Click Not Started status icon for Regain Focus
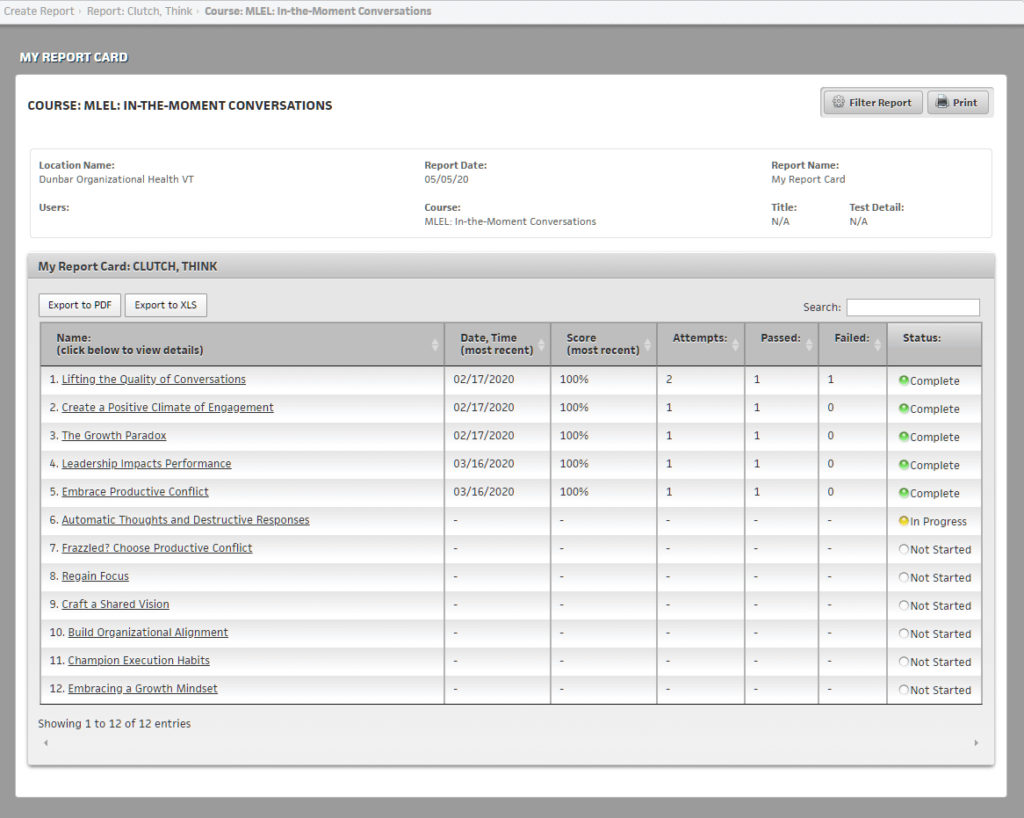Viewport: 1024px width, 818px height. 904,577
